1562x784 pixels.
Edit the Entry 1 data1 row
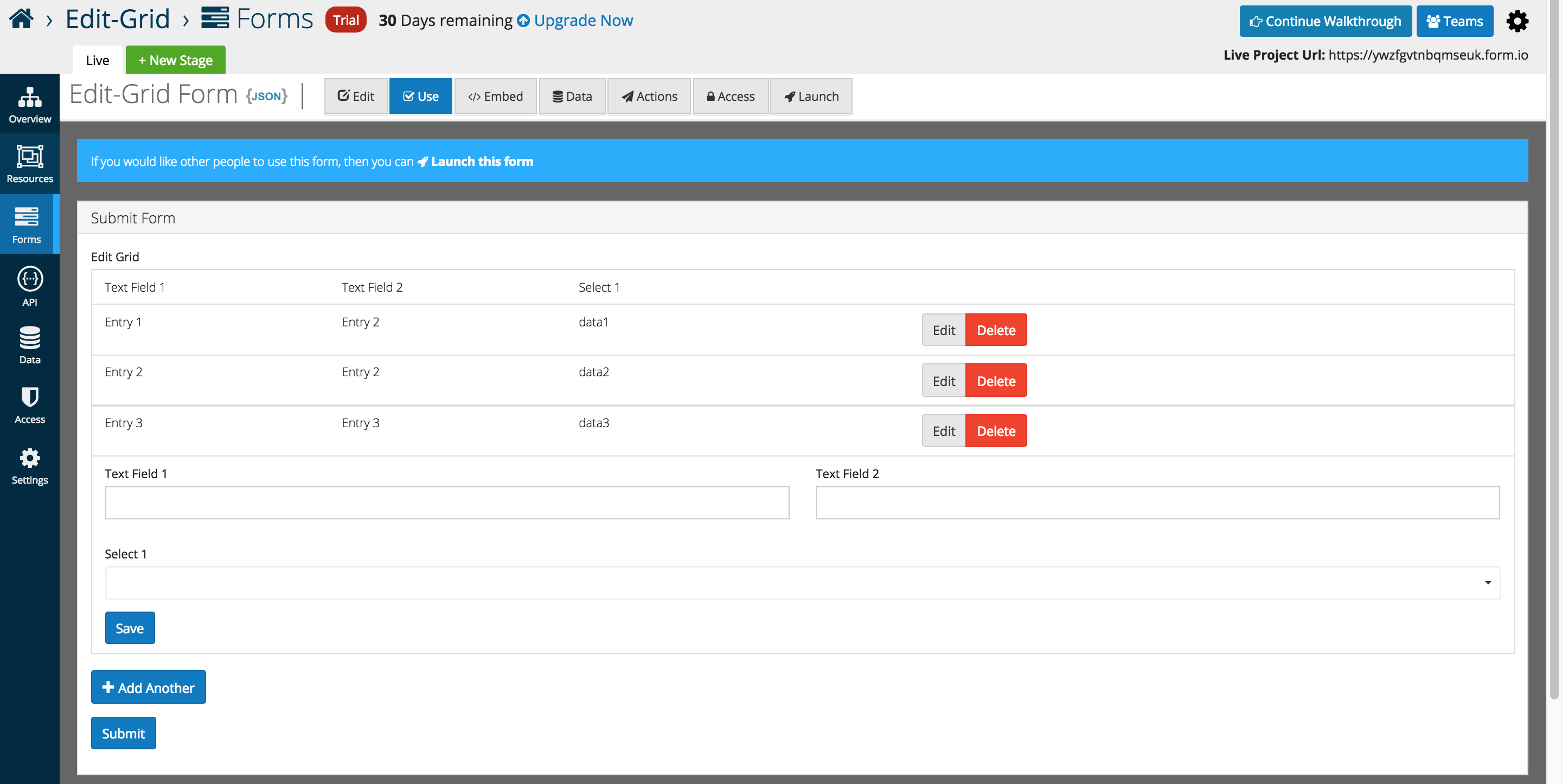coord(944,330)
